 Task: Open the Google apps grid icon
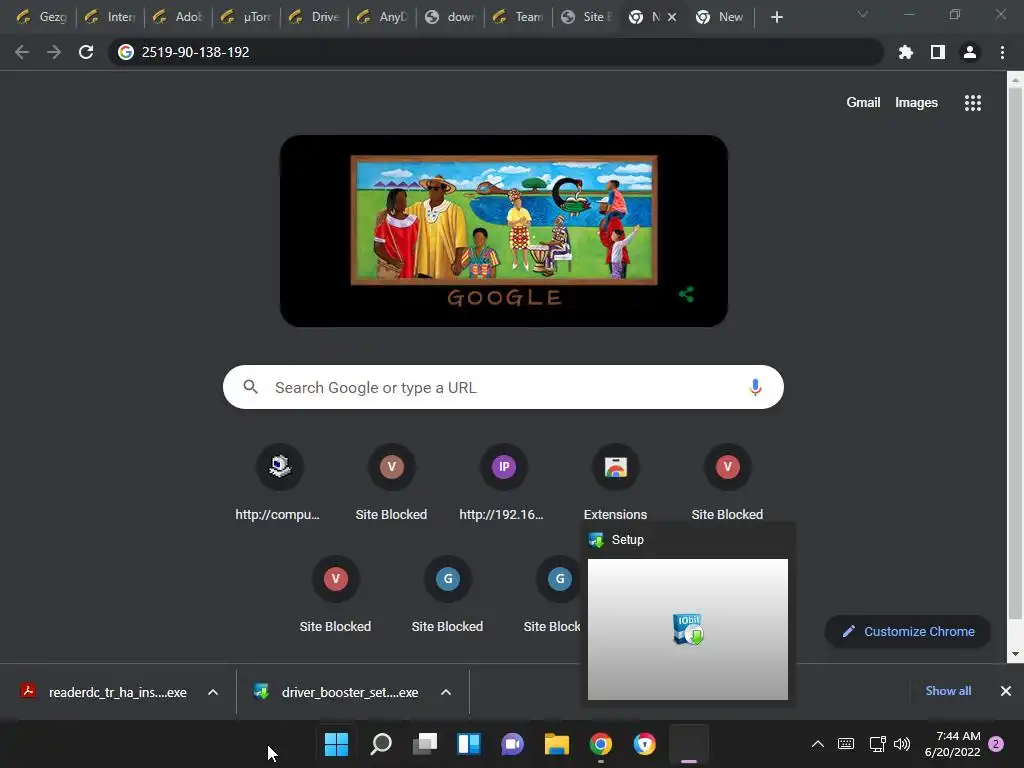point(972,103)
